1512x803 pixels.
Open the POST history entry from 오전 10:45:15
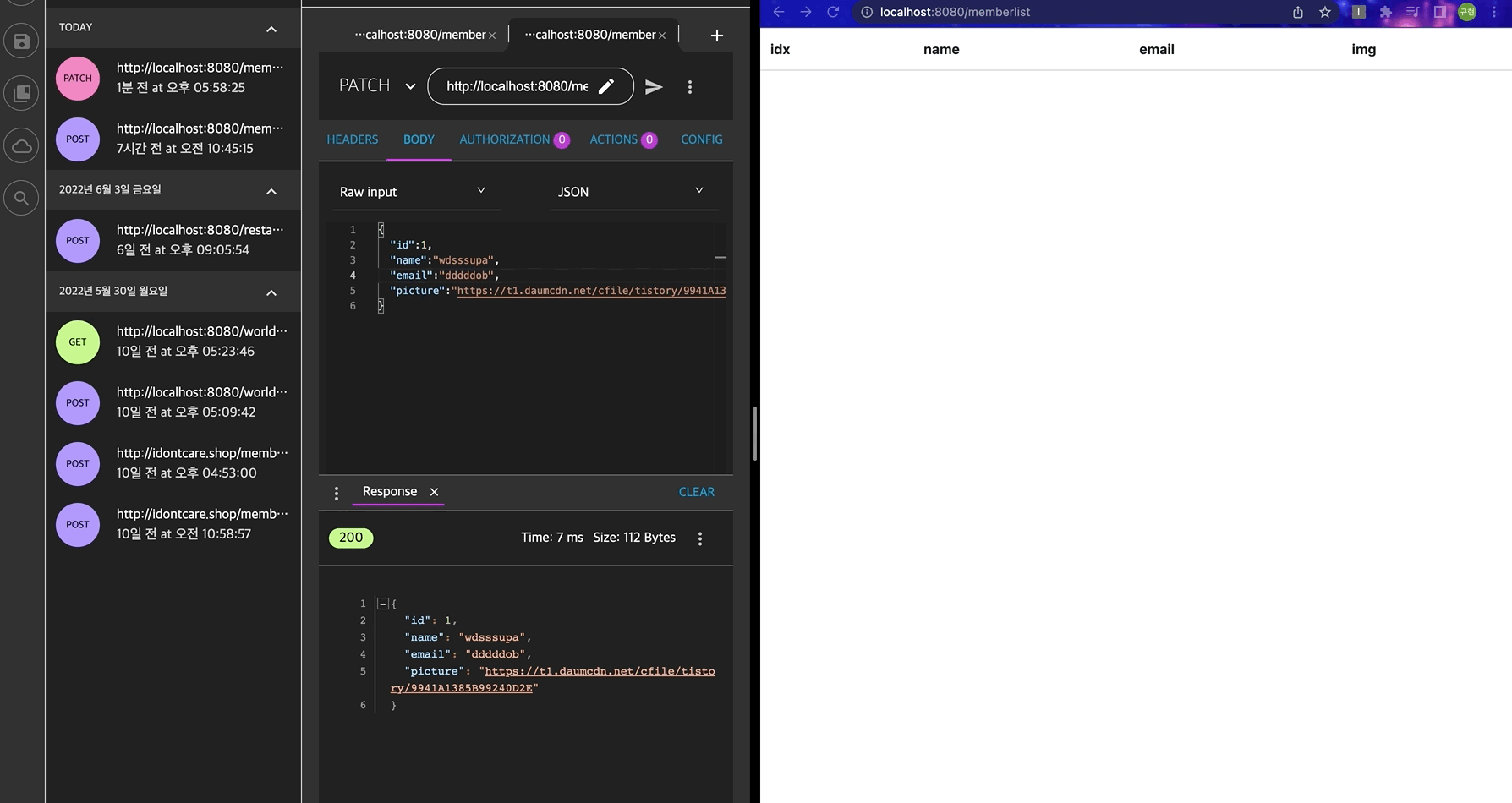point(173,139)
